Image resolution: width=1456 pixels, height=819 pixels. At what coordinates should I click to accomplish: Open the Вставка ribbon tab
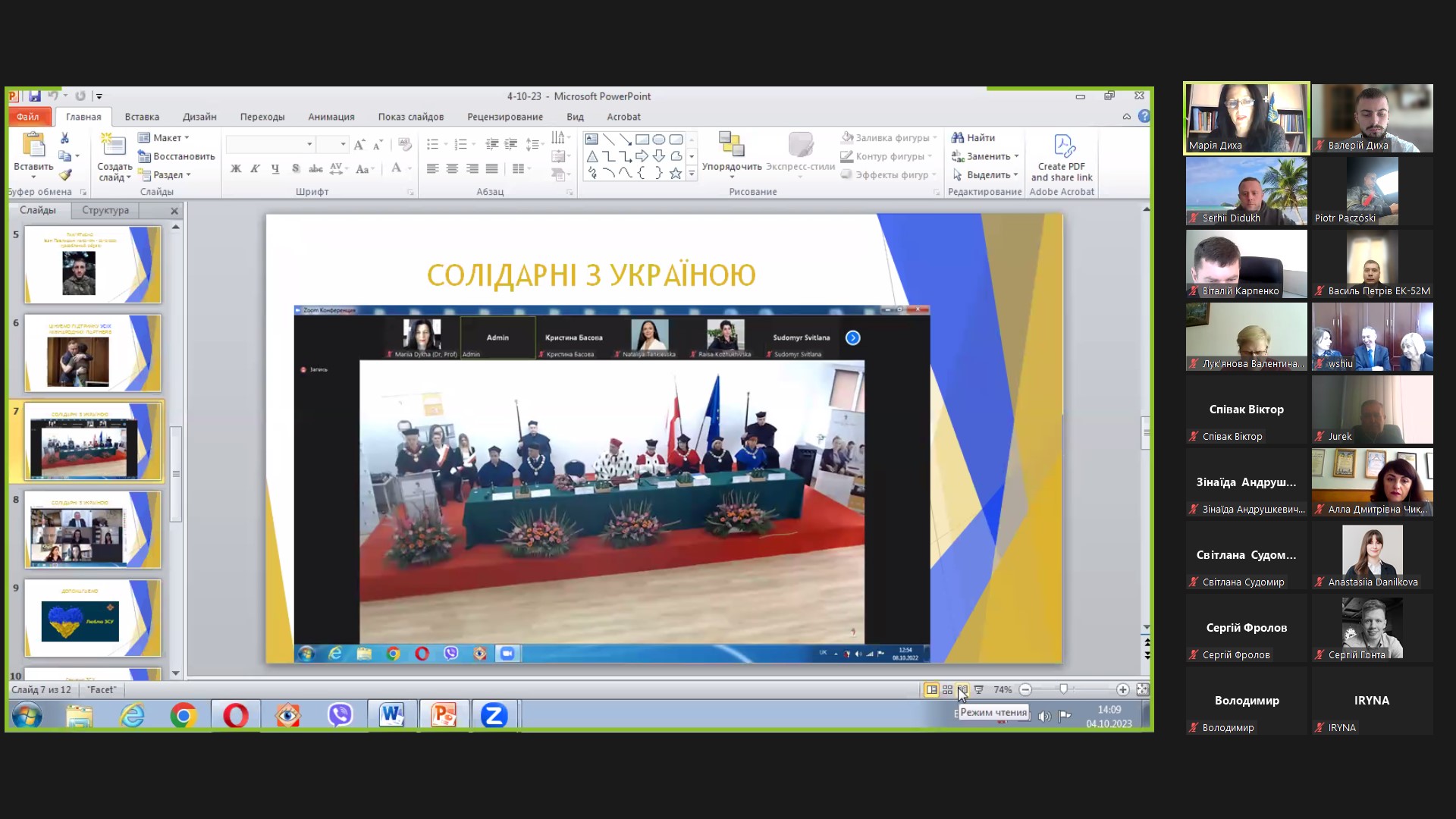(x=142, y=117)
